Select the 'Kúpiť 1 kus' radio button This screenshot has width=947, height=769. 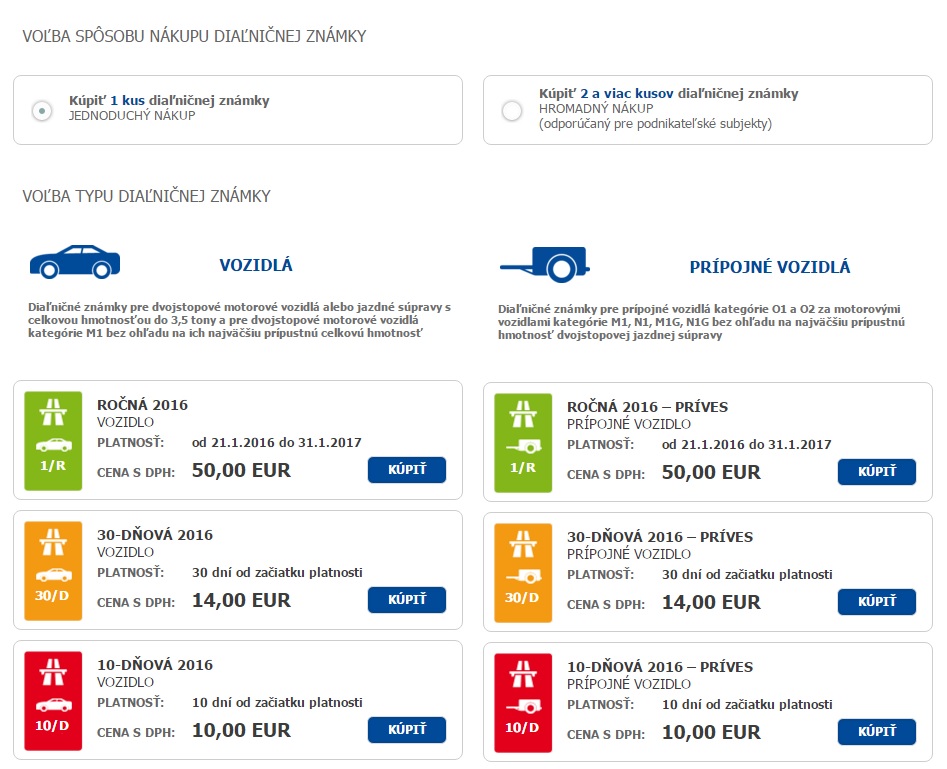[x=42, y=111]
